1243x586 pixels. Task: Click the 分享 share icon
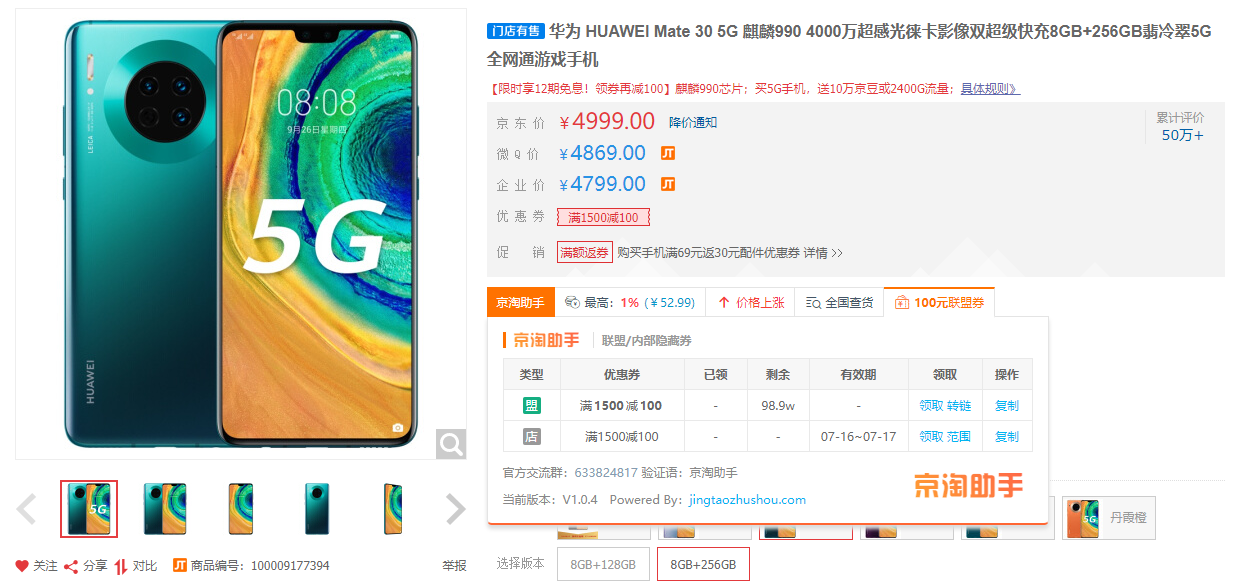pos(71,566)
